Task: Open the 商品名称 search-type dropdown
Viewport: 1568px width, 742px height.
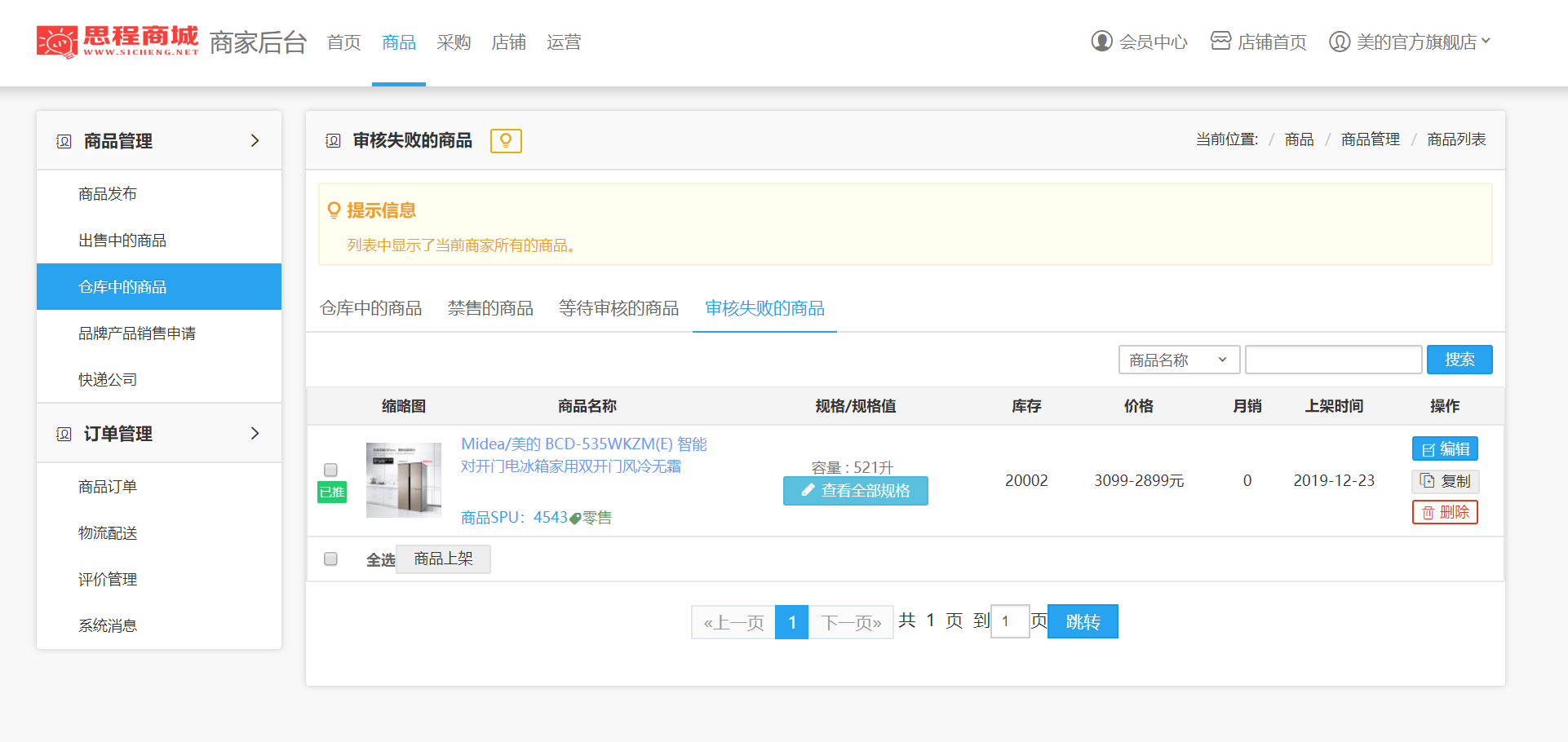Action: 1179,360
